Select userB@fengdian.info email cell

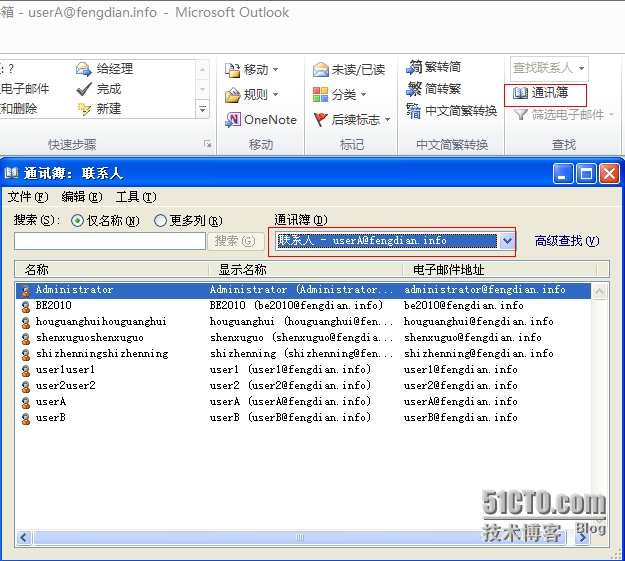click(x=460, y=417)
